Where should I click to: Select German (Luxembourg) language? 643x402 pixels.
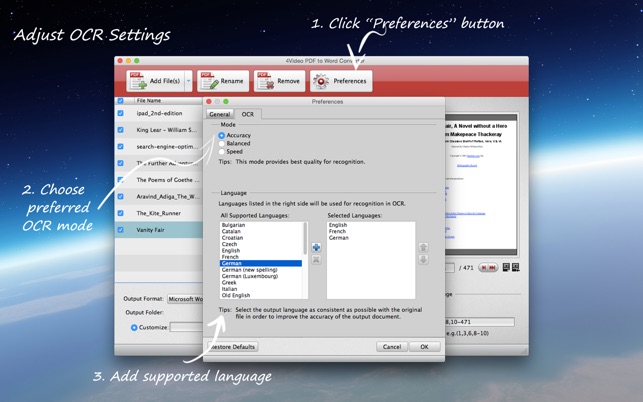pyautogui.click(x=250, y=276)
